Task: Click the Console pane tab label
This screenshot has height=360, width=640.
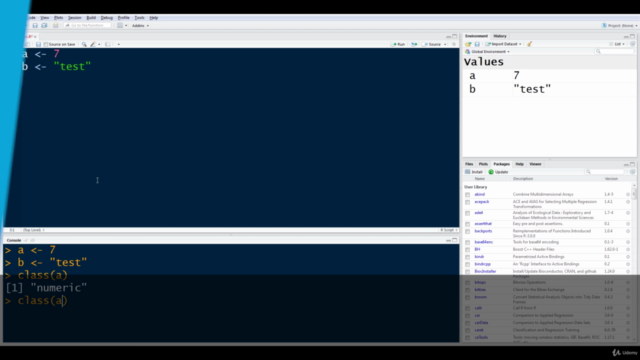Action: pos(14,240)
